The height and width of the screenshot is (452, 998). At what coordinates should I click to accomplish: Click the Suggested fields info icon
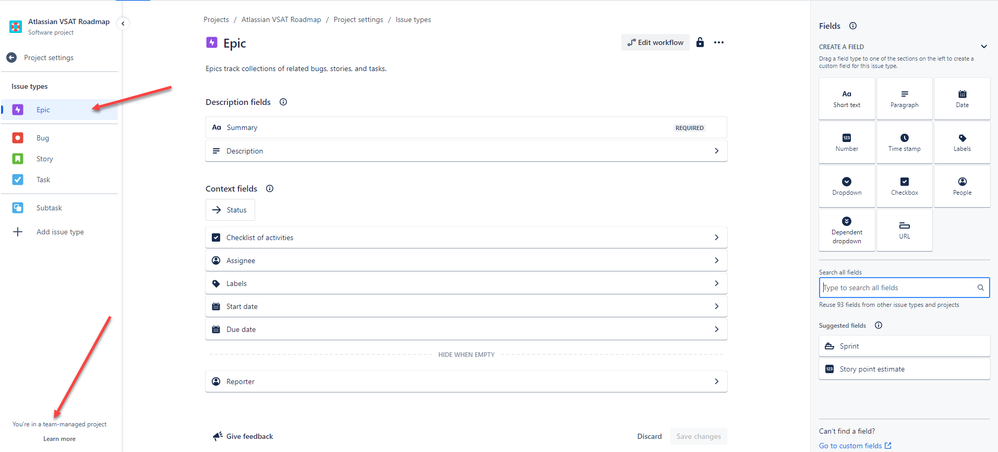pos(878,325)
